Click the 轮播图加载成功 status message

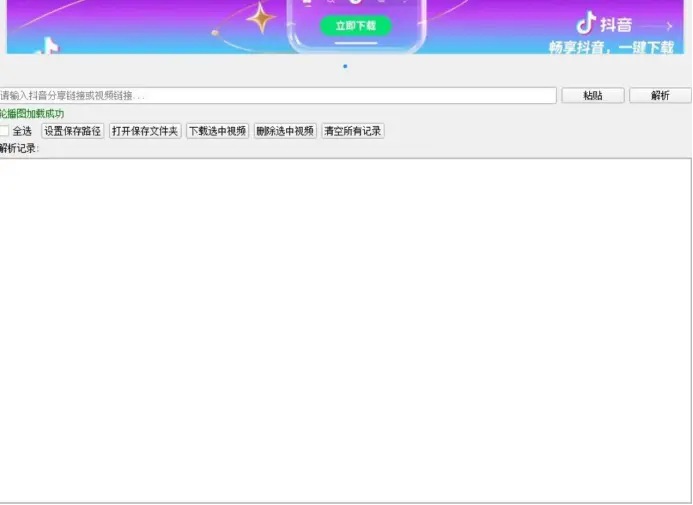(32, 114)
